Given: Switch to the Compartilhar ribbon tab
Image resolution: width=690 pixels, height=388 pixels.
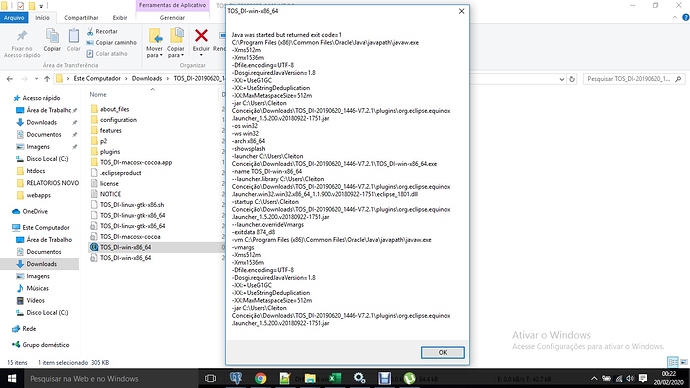Looking at the screenshot, I should tap(81, 18).
